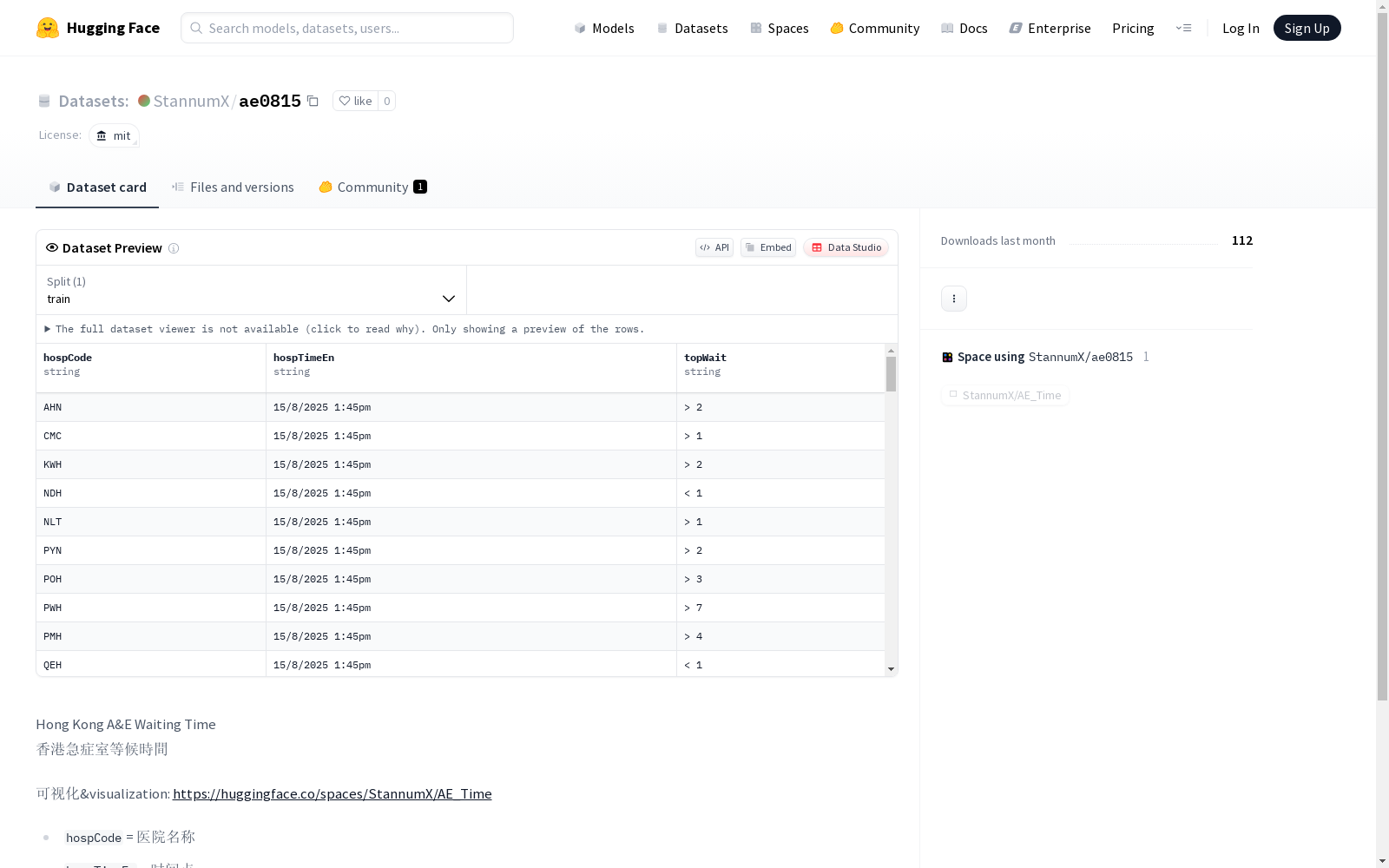1389x868 pixels.
Task: Click the StannumX user avatar
Action: 144,101
